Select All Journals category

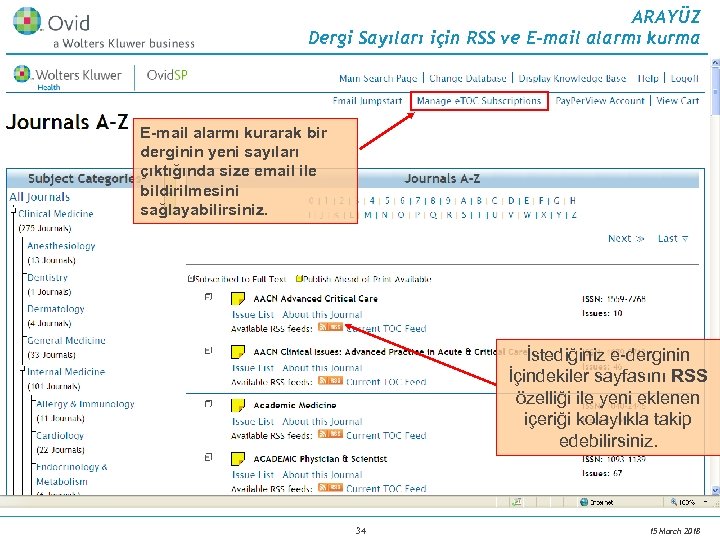click(x=39, y=197)
